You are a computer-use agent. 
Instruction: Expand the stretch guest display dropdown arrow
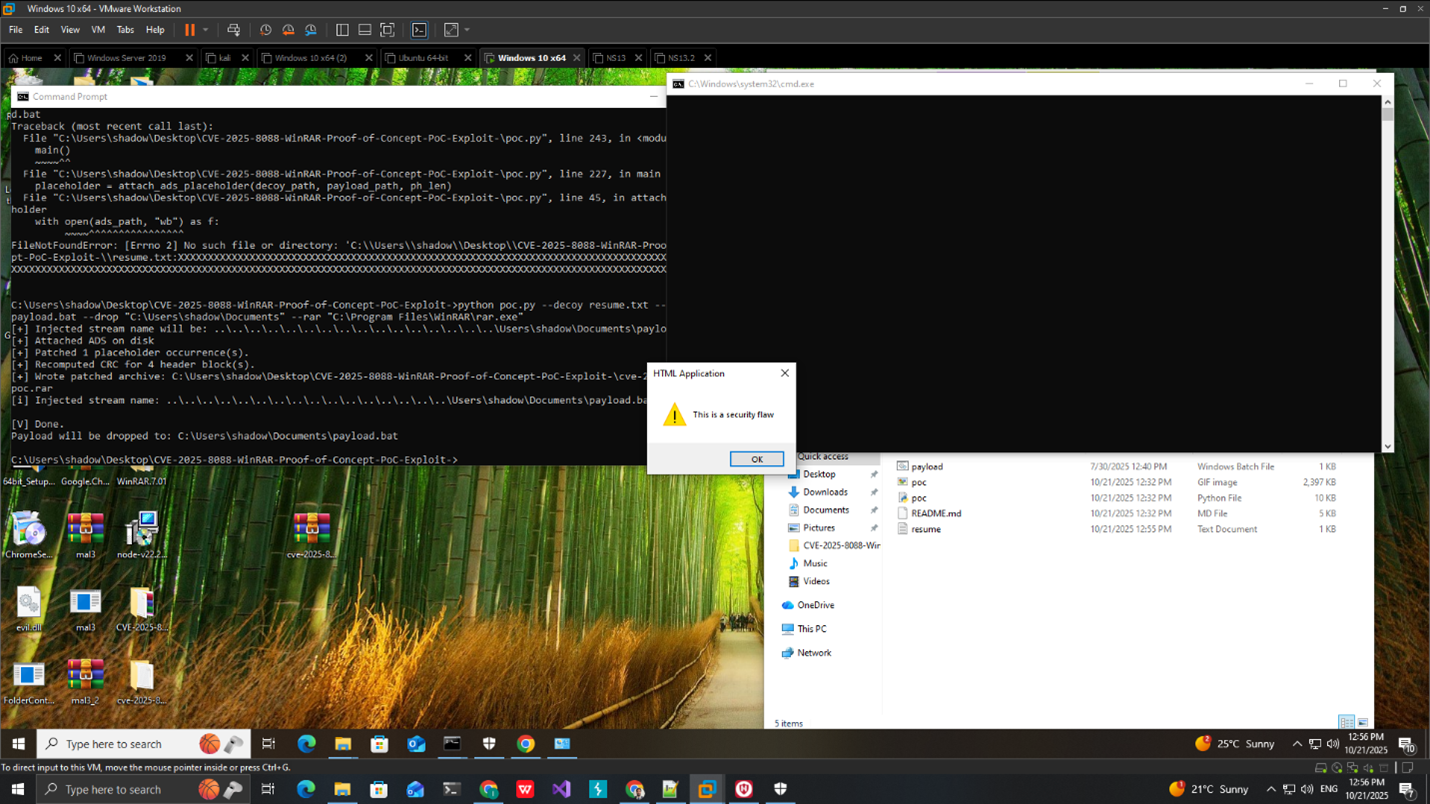pyautogui.click(x=467, y=30)
